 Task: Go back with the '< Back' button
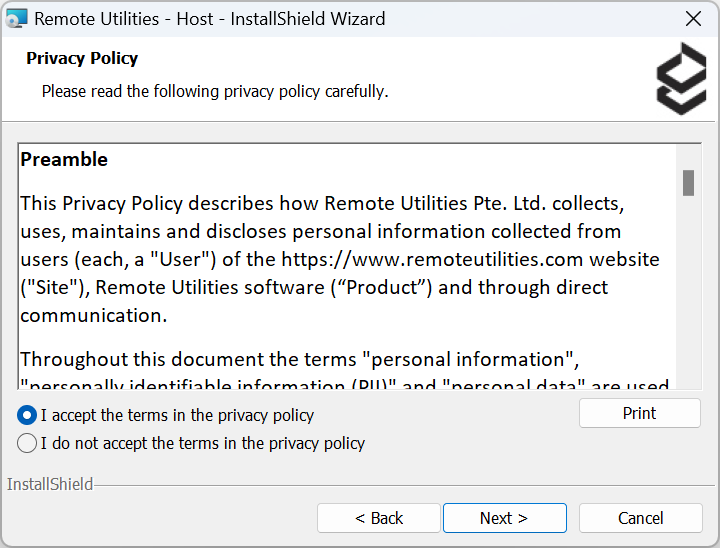tap(379, 518)
